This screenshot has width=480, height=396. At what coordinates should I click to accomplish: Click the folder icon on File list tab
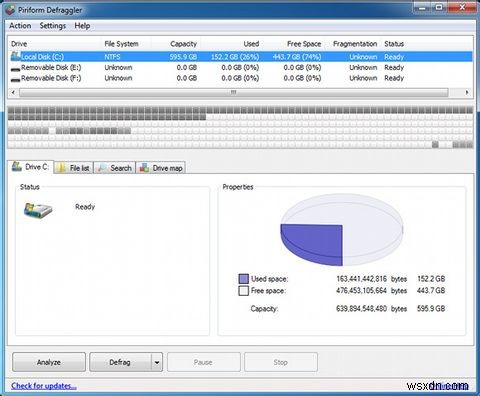(61, 168)
